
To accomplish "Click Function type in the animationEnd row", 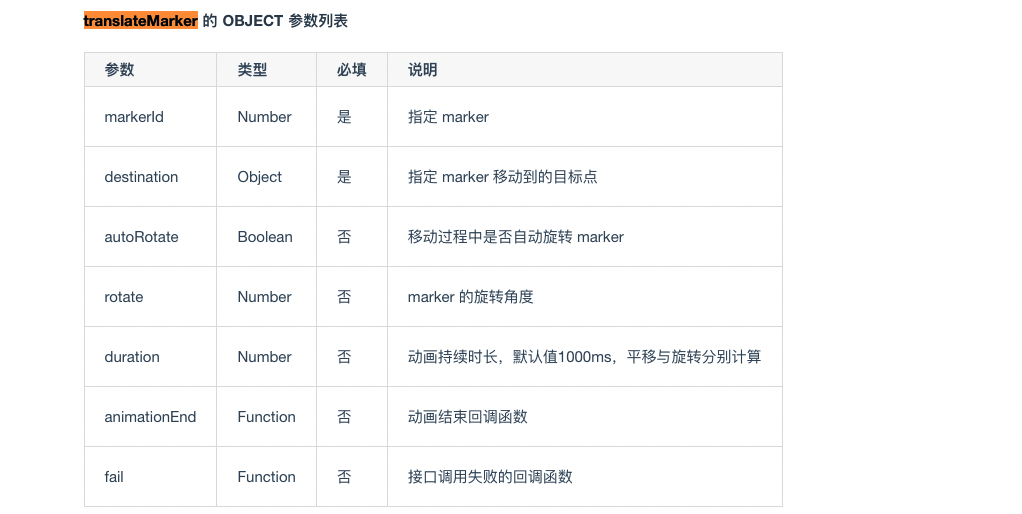I will [267, 417].
